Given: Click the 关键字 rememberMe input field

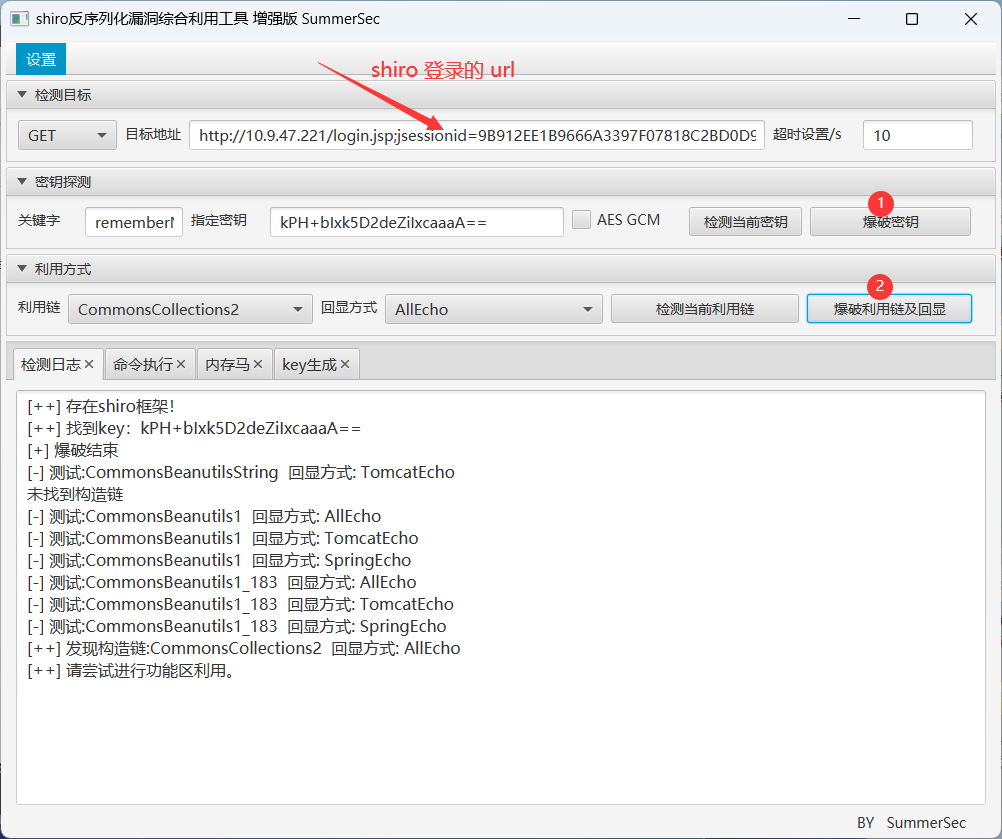Looking at the screenshot, I should coord(134,222).
